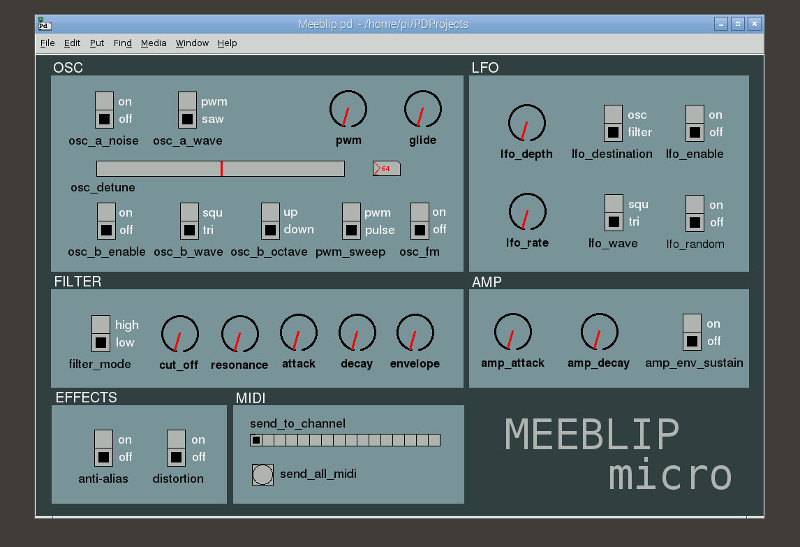Screen dimensions: 800x547
Task: Click the glide knob
Action: (x=422, y=108)
